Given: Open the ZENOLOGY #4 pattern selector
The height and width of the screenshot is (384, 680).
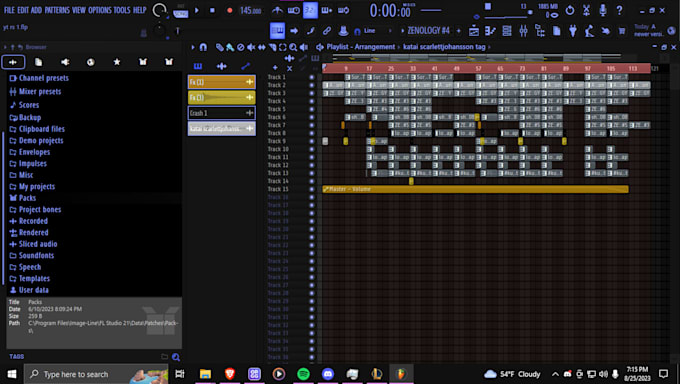Looking at the screenshot, I should [428, 31].
